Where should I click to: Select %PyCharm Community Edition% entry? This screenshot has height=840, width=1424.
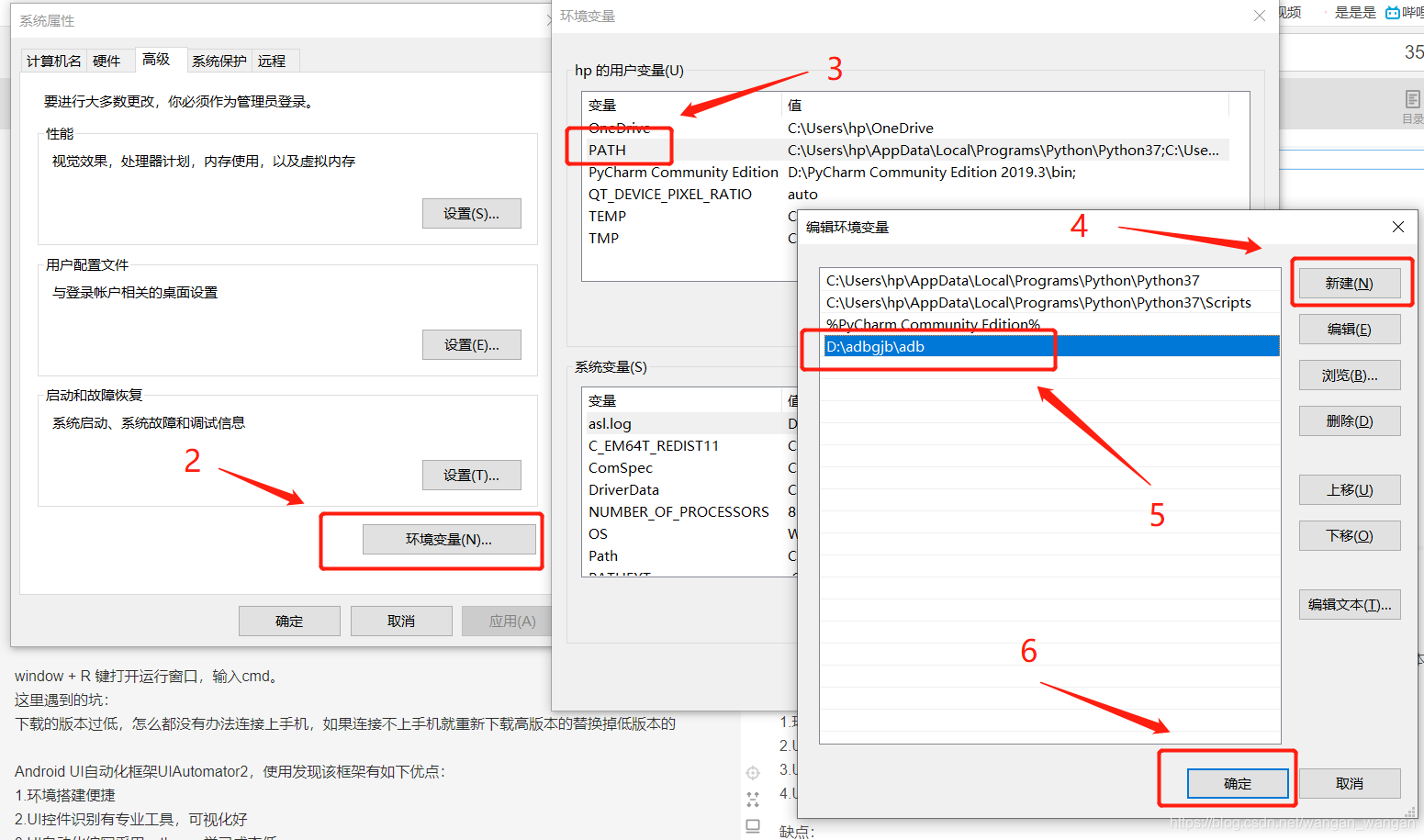(x=1050, y=324)
